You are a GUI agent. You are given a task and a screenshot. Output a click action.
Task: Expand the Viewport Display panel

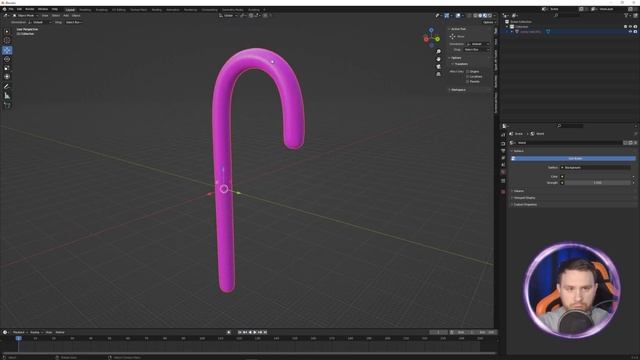click(x=524, y=198)
